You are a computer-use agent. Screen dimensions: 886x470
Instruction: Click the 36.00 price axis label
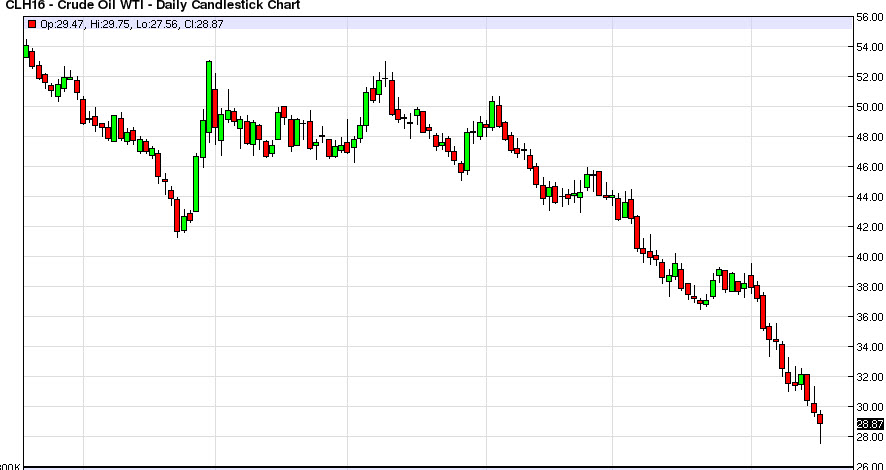coord(870,317)
